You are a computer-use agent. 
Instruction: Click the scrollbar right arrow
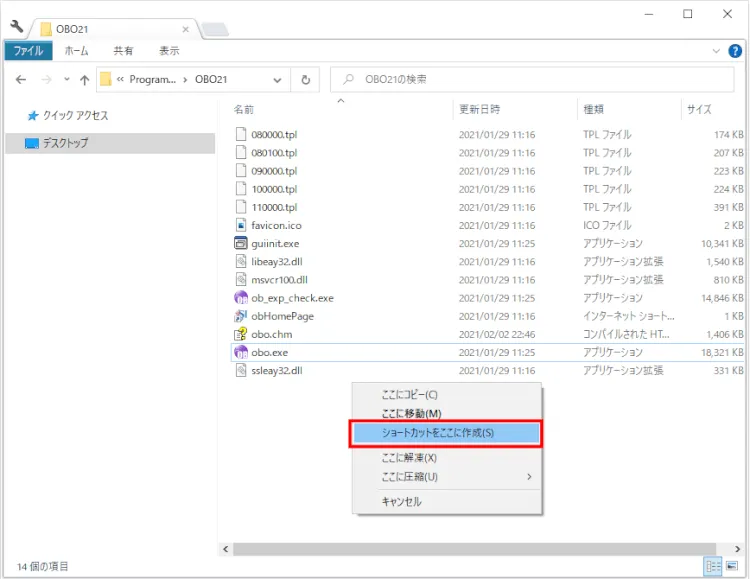[737, 549]
